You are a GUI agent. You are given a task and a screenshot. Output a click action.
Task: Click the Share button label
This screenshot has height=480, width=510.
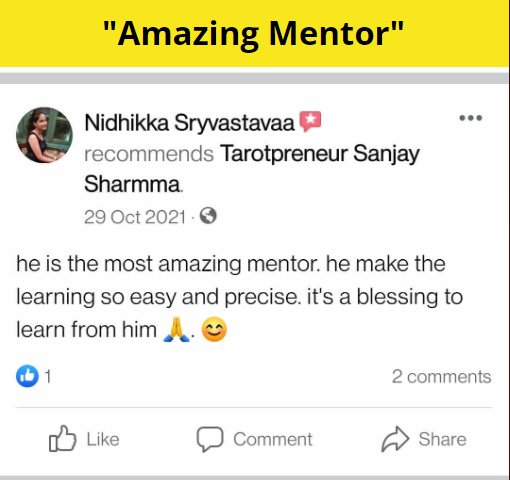pos(442,439)
